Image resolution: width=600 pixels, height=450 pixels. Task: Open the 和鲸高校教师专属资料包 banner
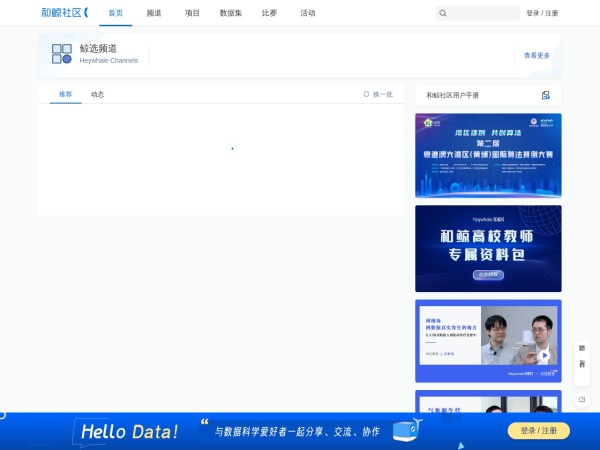[488, 248]
